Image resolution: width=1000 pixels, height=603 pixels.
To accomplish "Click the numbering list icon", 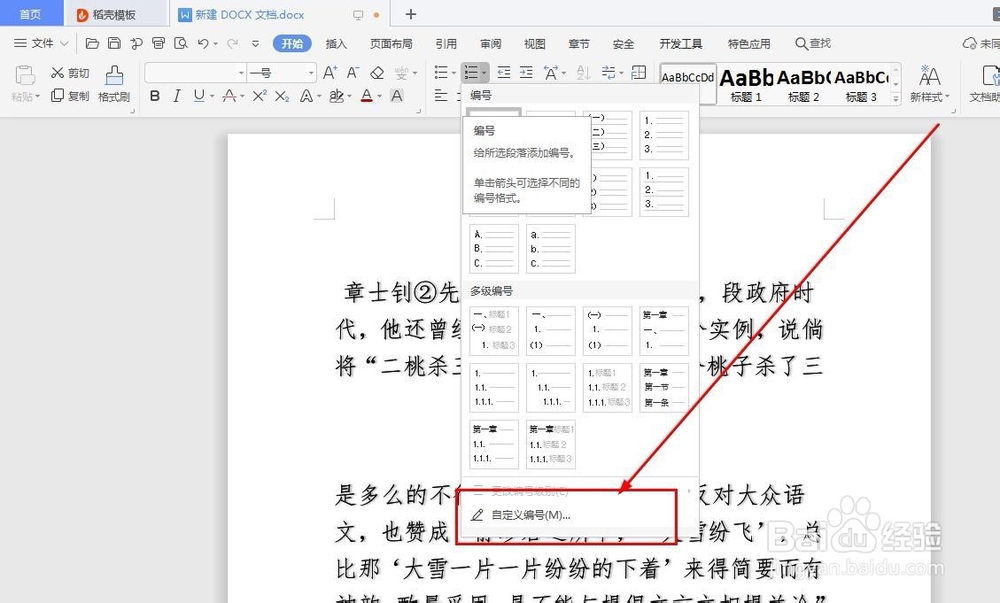I will click(x=471, y=73).
